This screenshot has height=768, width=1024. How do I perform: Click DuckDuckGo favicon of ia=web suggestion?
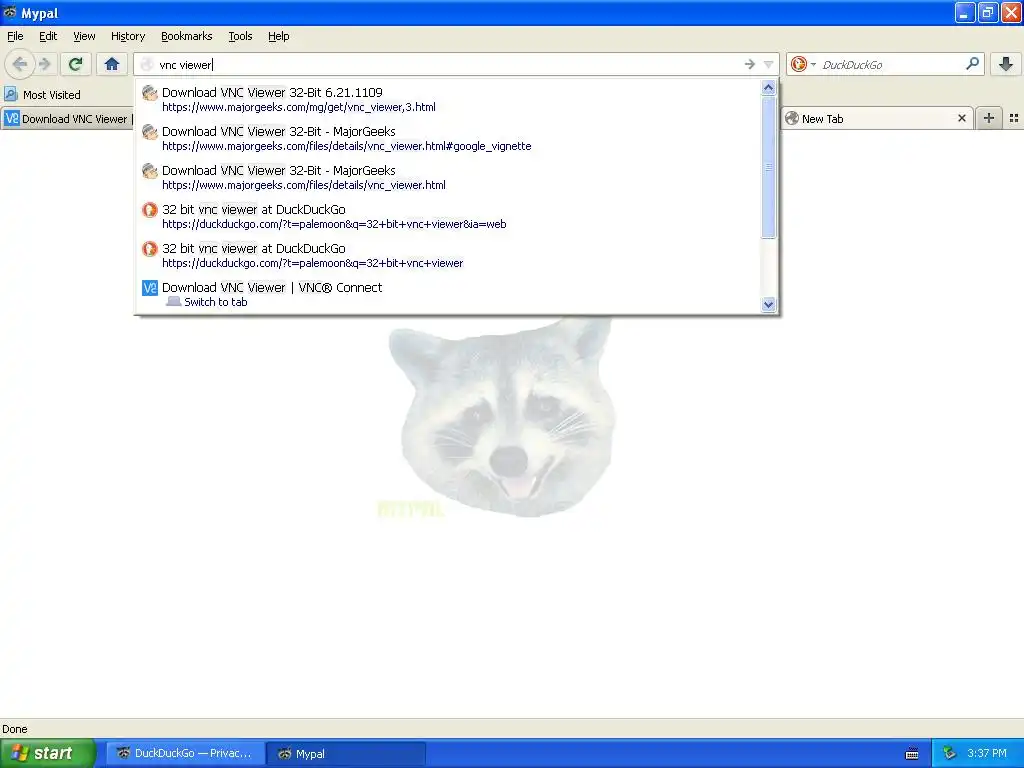150,210
